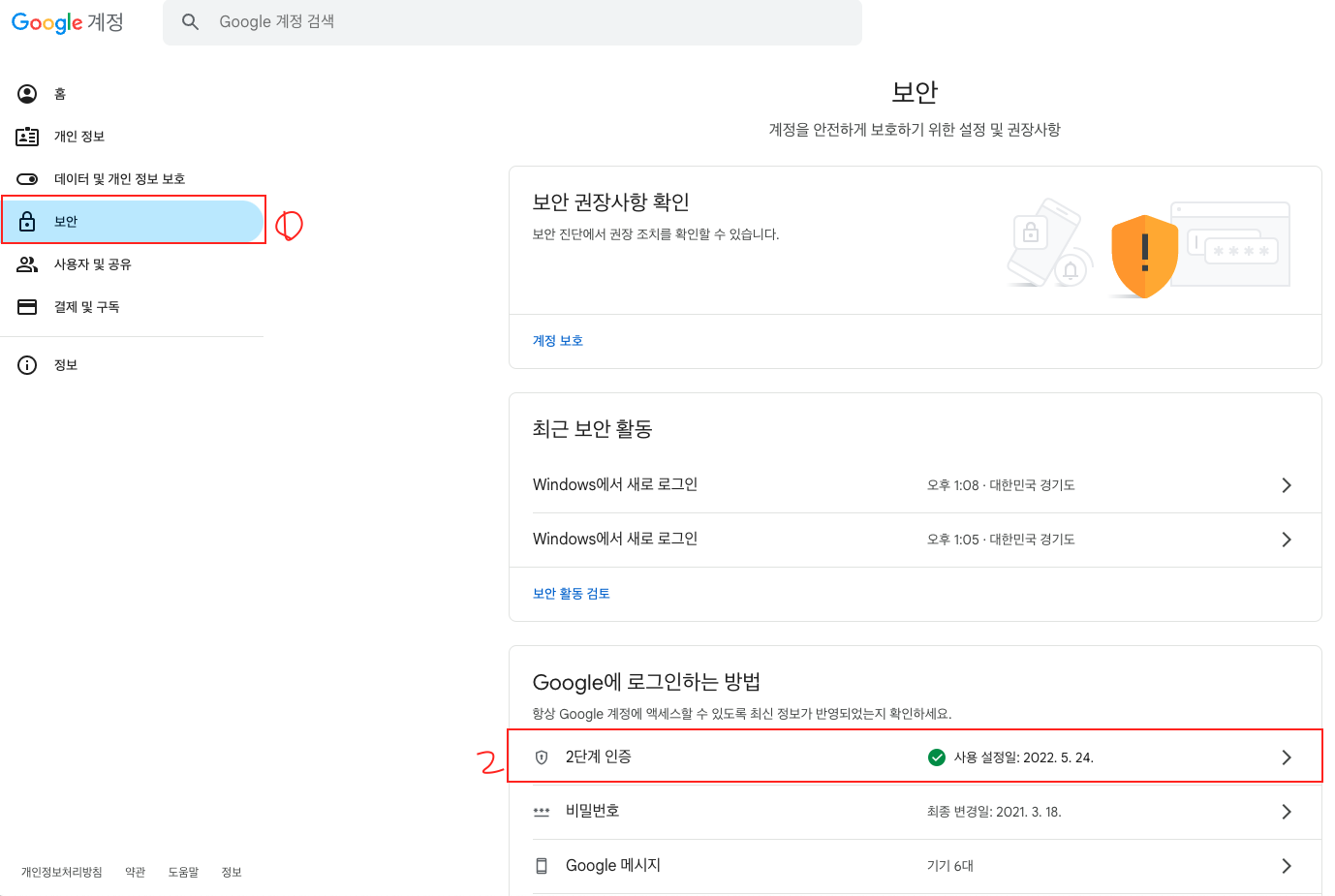The width and height of the screenshot is (1335, 896).
Task: Open 2단계 인증 settings
Action: (x=915, y=757)
